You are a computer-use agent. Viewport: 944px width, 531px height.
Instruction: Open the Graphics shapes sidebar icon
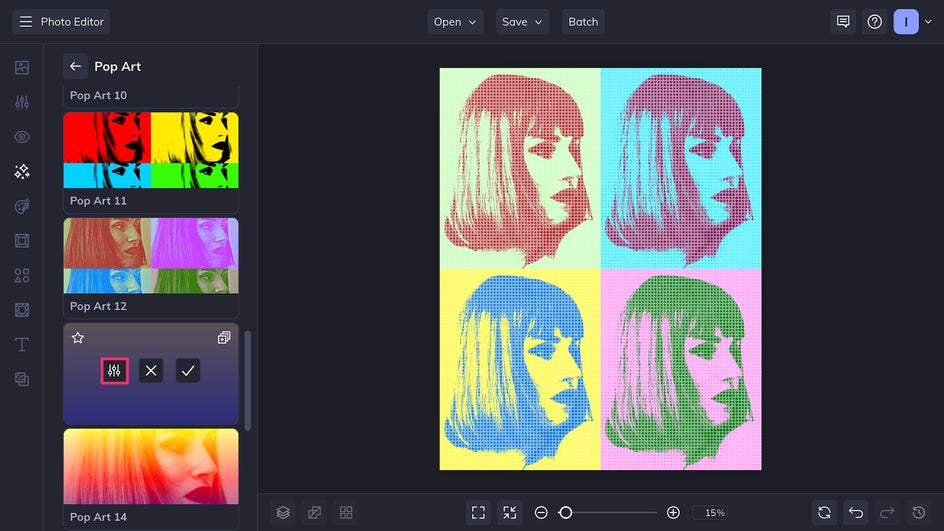click(x=22, y=276)
